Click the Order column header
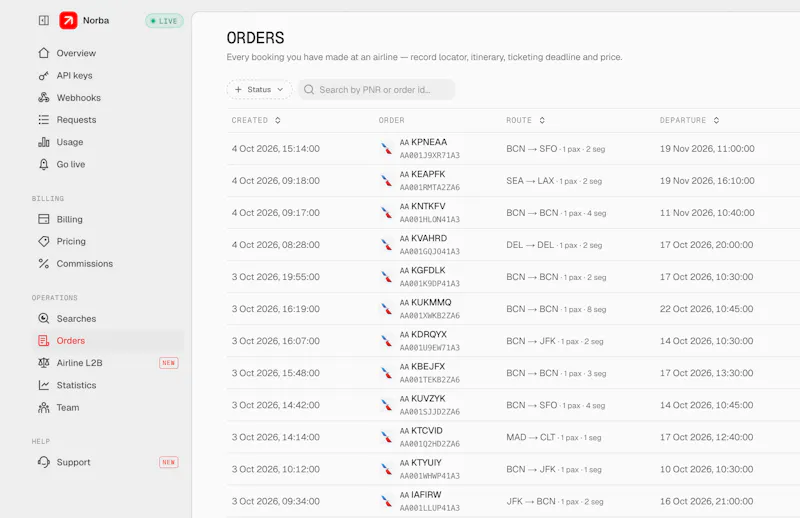The height and width of the screenshot is (518, 800). coord(391,120)
